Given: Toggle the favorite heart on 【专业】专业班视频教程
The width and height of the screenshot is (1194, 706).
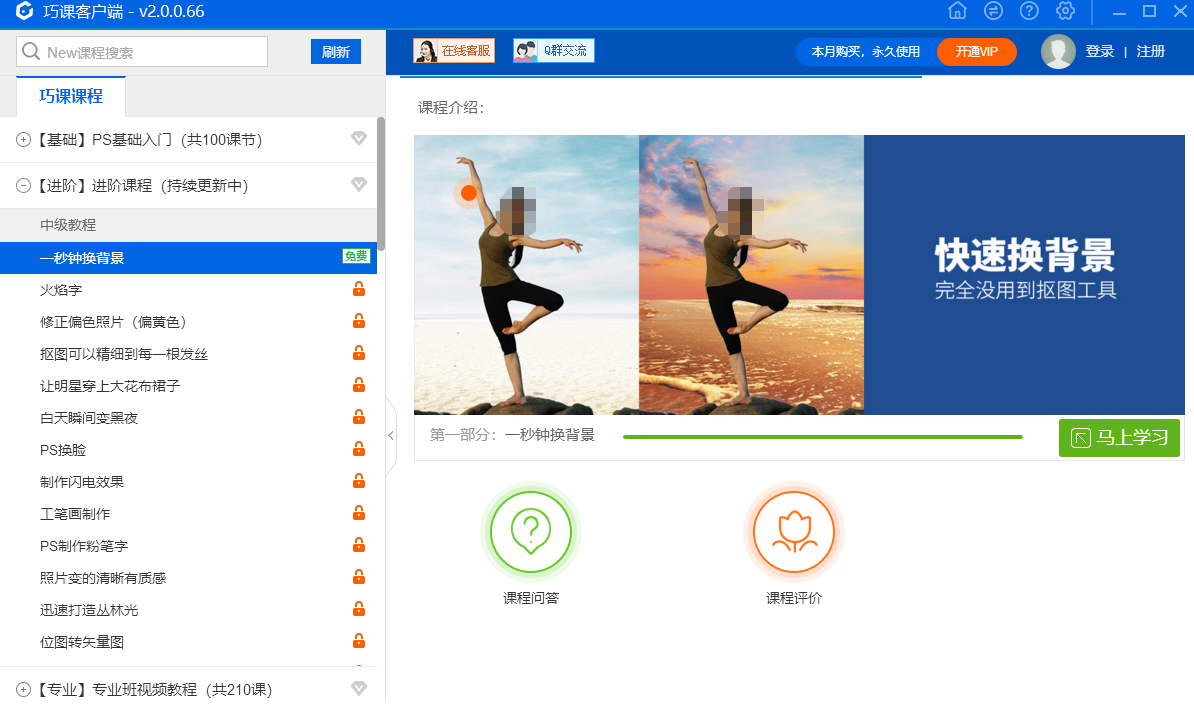Looking at the screenshot, I should (x=359, y=688).
